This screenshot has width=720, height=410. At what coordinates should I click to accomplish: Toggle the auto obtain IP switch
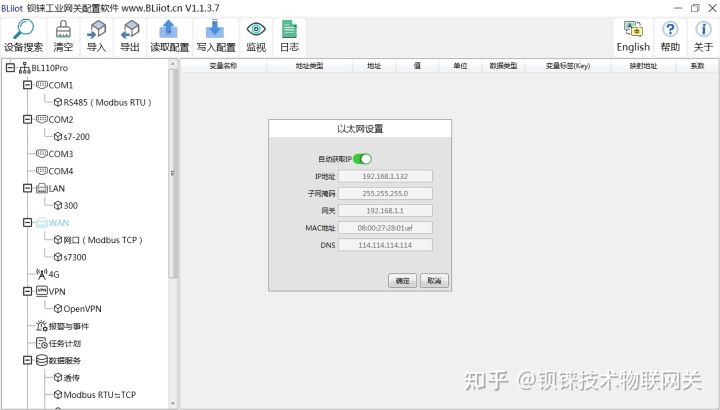[362, 159]
